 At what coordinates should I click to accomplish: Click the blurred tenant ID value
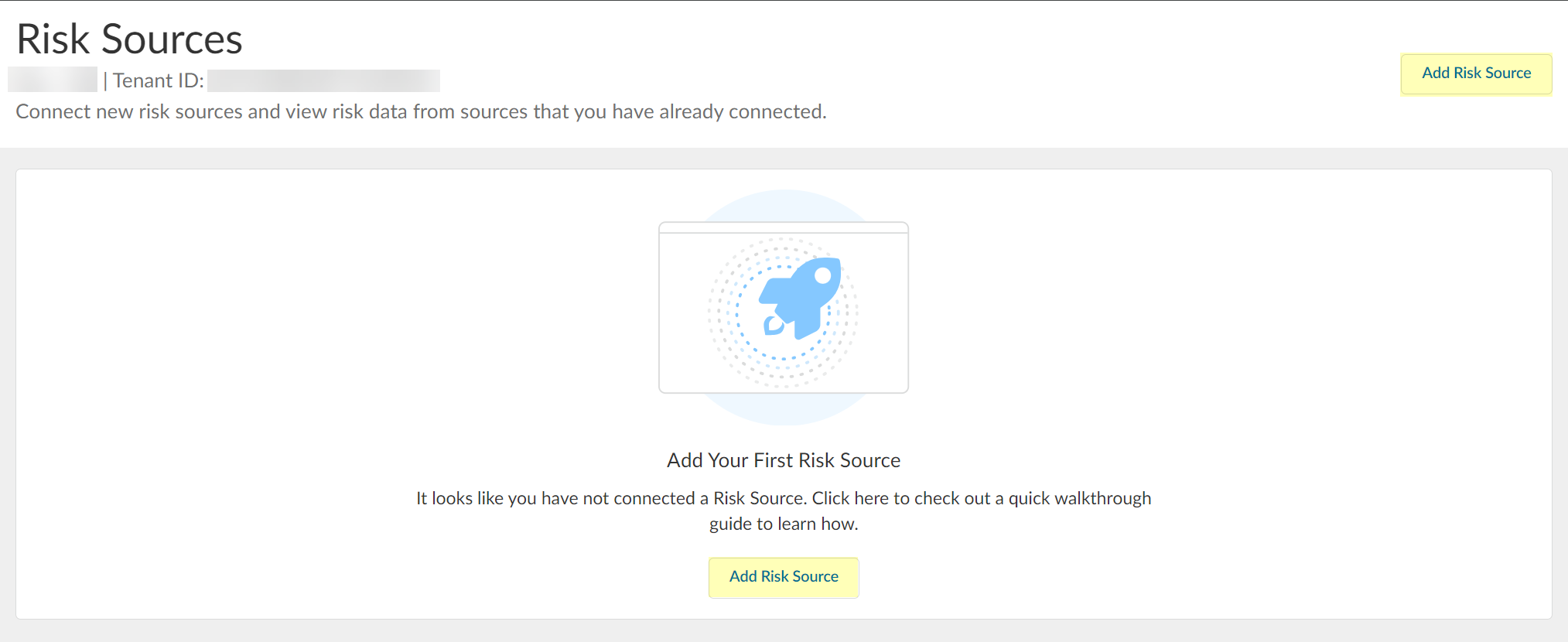[x=323, y=80]
